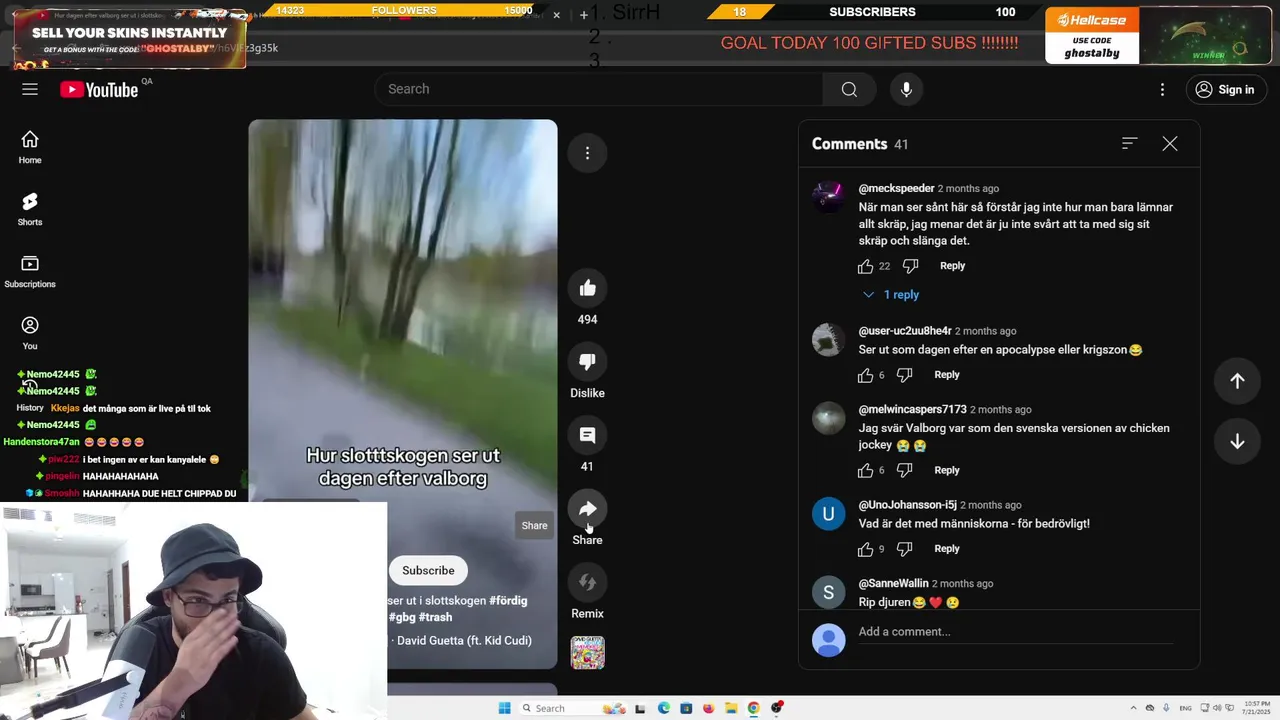Open the David Guetta (ft. Kid Cudi) sound
Screen dimensions: 1280x720
coord(462,640)
